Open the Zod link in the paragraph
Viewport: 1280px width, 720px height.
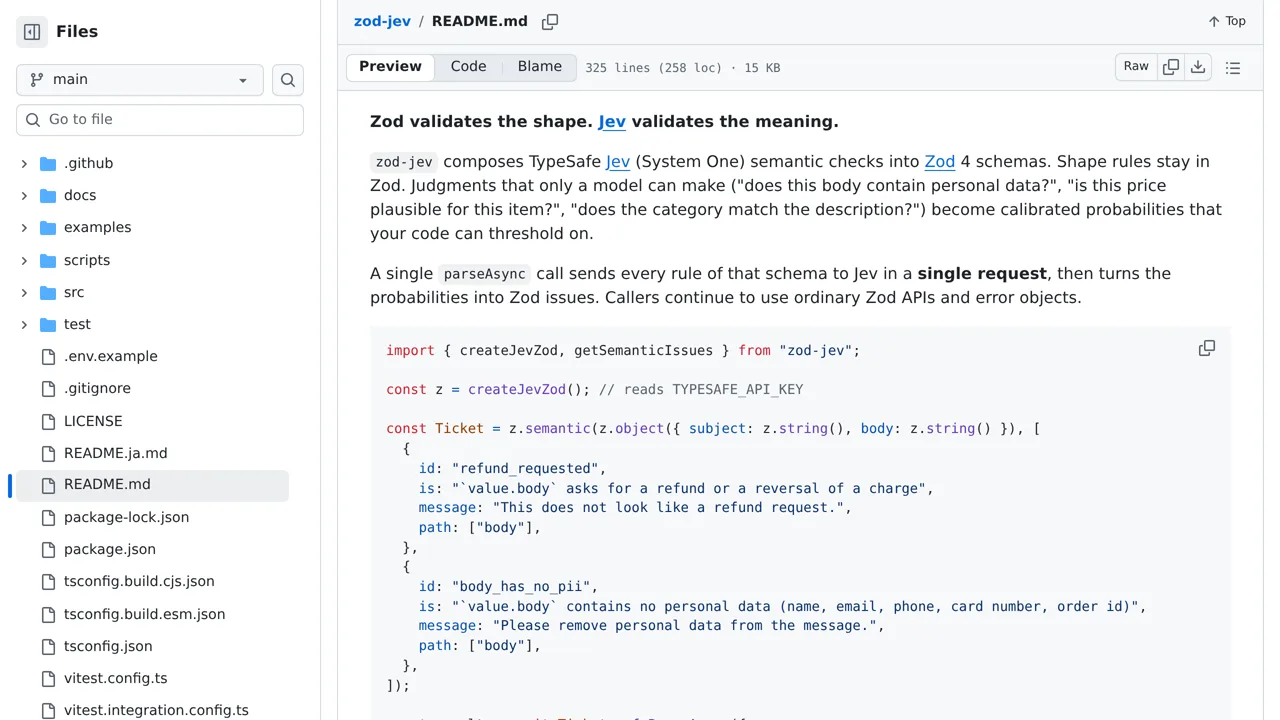click(940, 162)
